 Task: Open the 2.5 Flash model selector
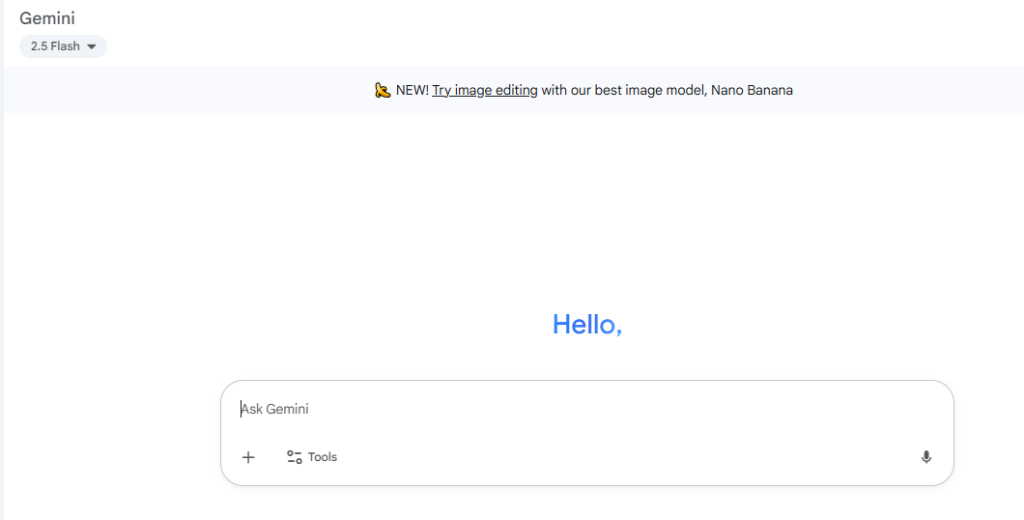63,46
